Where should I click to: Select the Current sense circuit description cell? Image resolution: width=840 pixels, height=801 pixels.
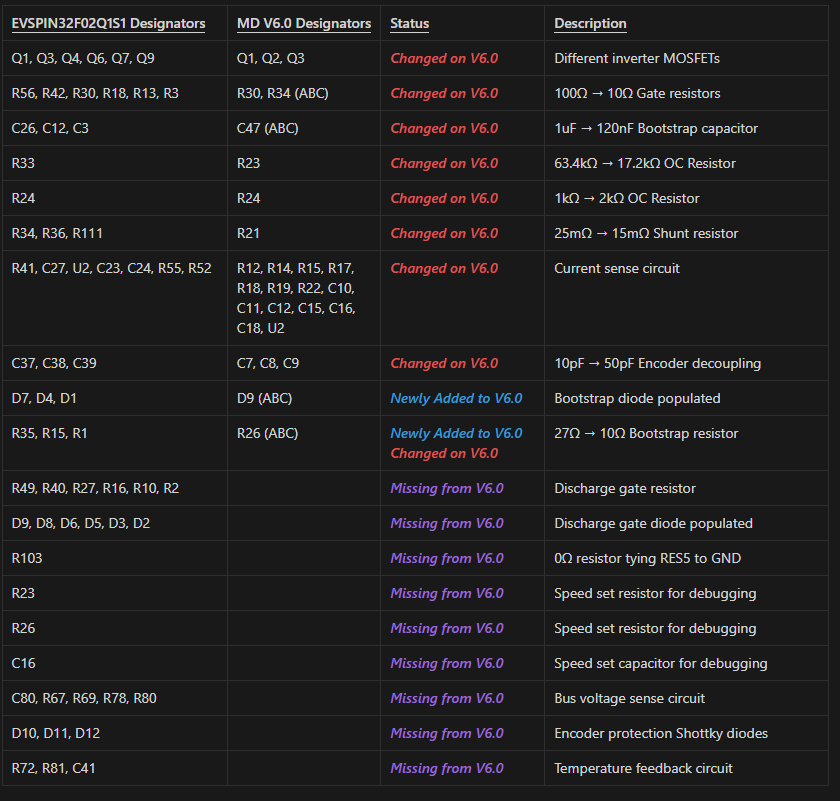(x=614, y=268)
